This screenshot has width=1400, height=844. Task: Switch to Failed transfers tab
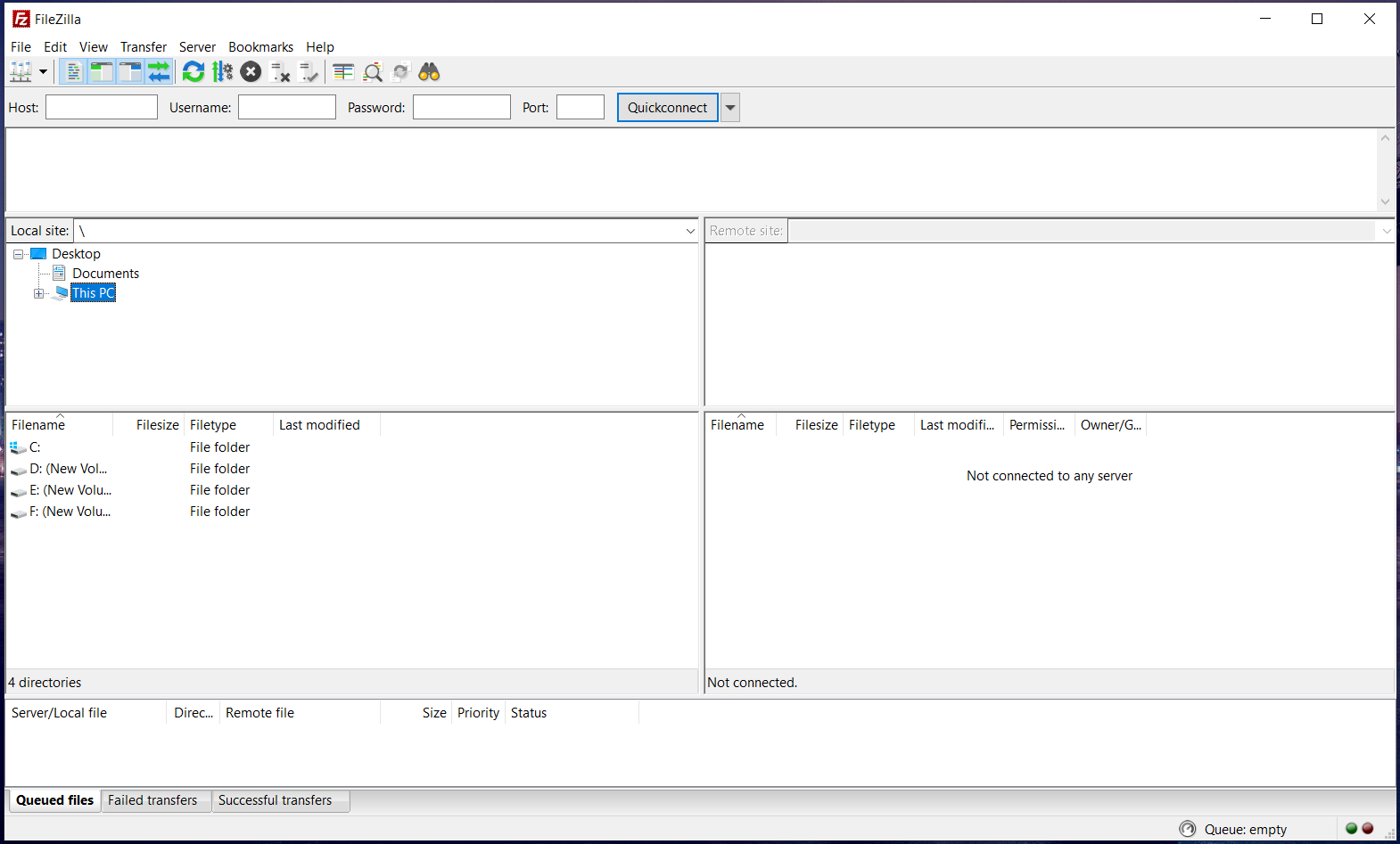click(152, 800)
